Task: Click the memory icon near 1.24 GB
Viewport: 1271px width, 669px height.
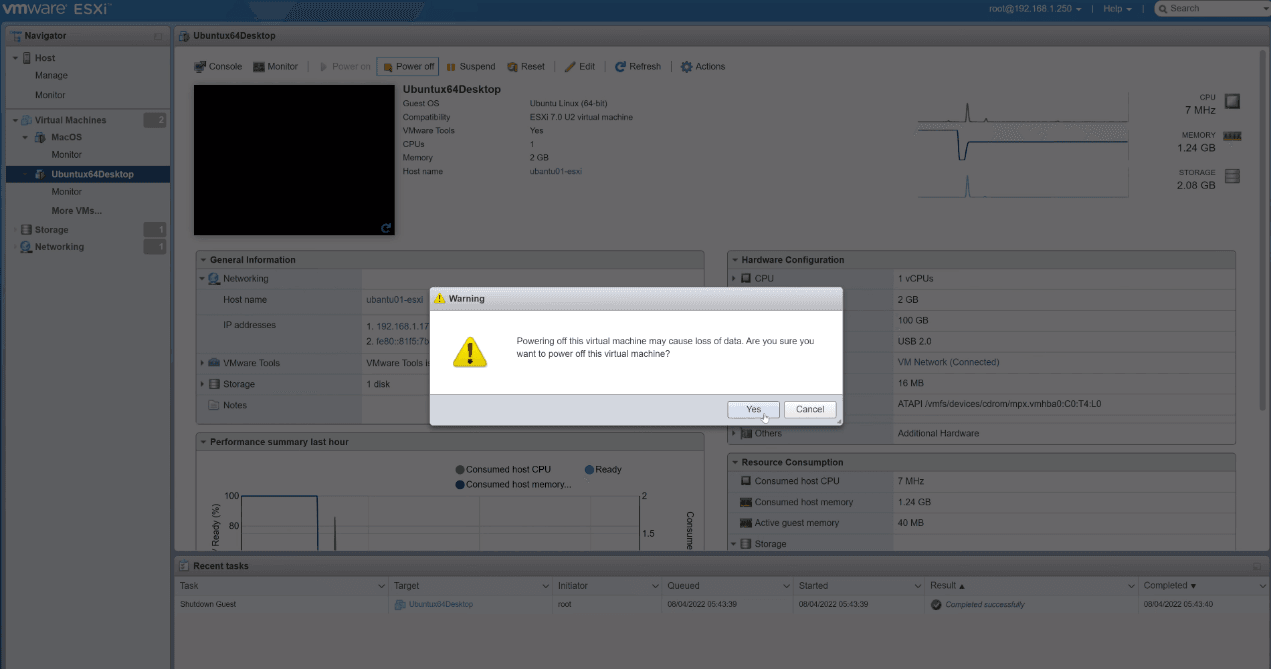Action: point(1232,136)
